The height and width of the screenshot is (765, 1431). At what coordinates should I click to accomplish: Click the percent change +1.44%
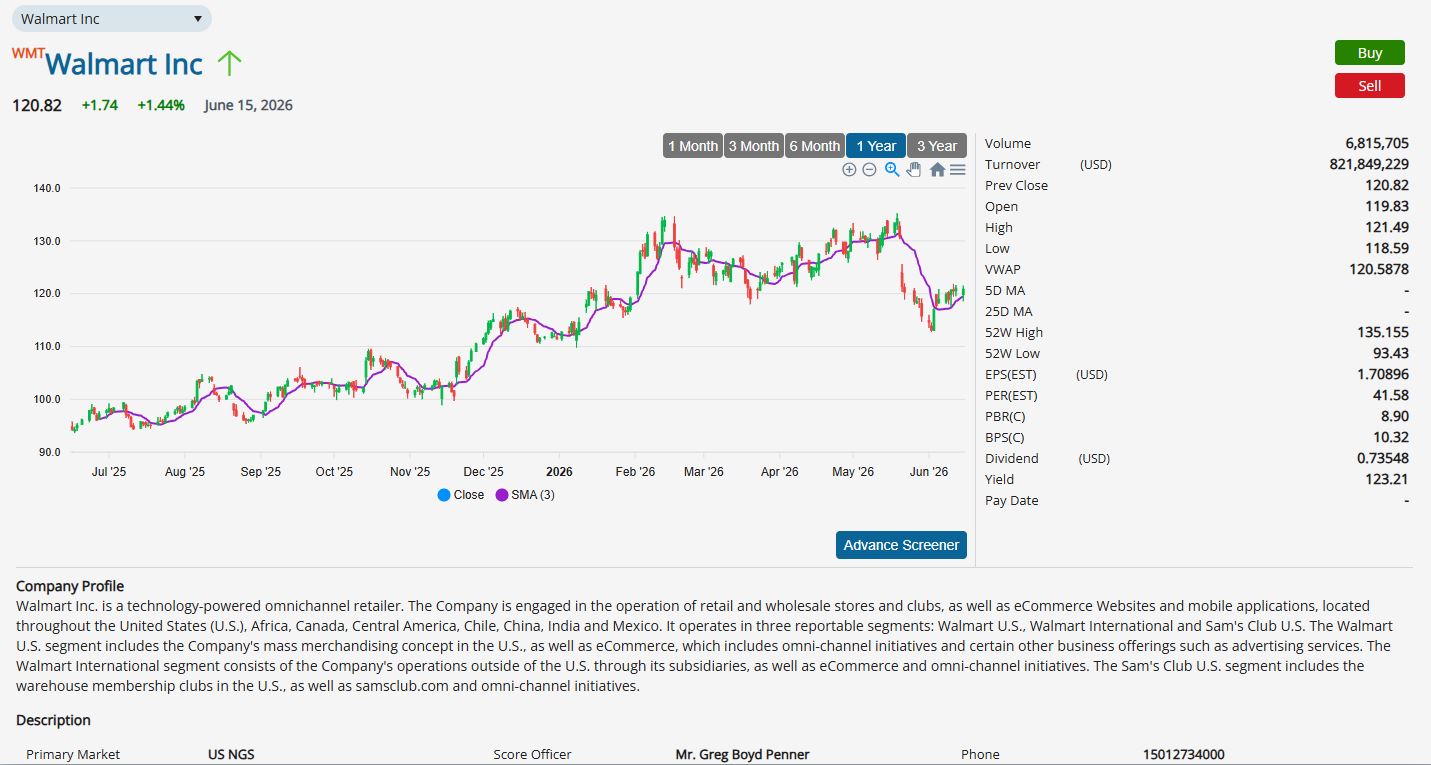coord(161,105)
